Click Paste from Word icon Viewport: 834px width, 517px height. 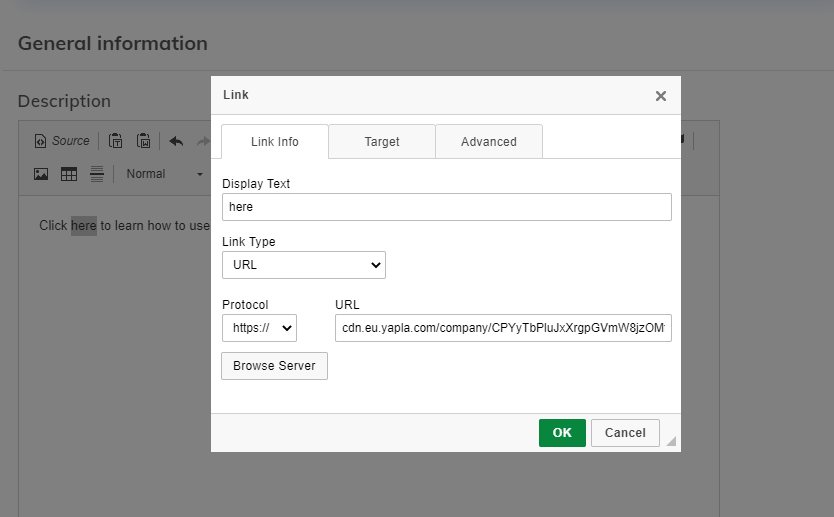(x=143, y=141)
